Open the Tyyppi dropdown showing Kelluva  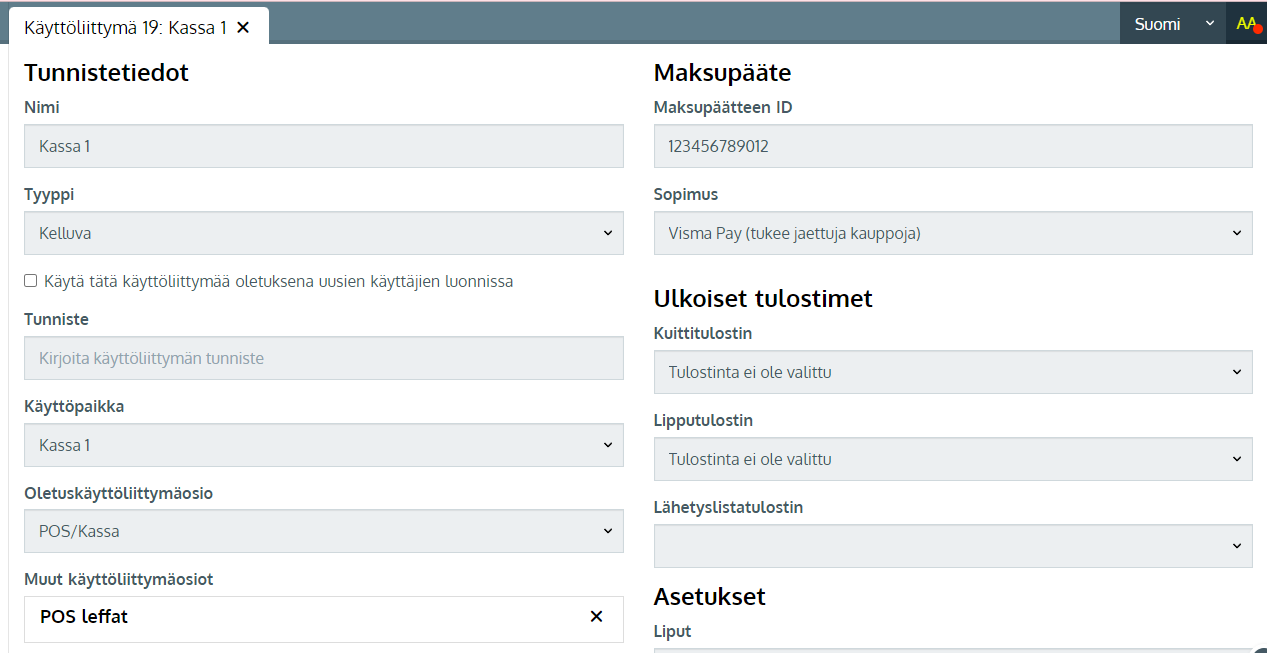(324, 233)
